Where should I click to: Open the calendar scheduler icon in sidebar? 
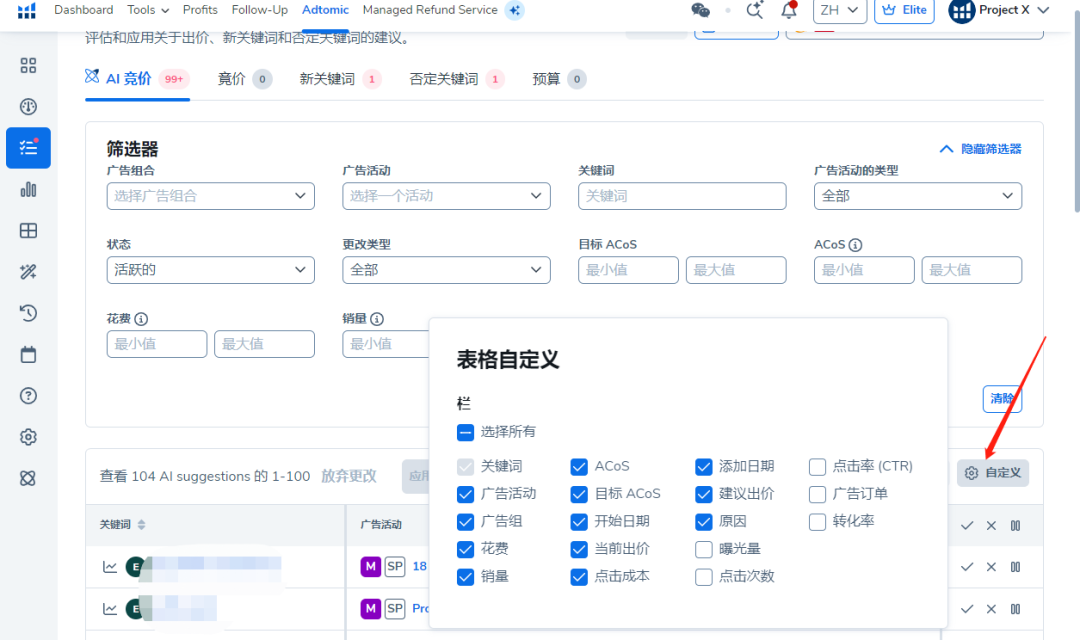click(x=28, y=354)
